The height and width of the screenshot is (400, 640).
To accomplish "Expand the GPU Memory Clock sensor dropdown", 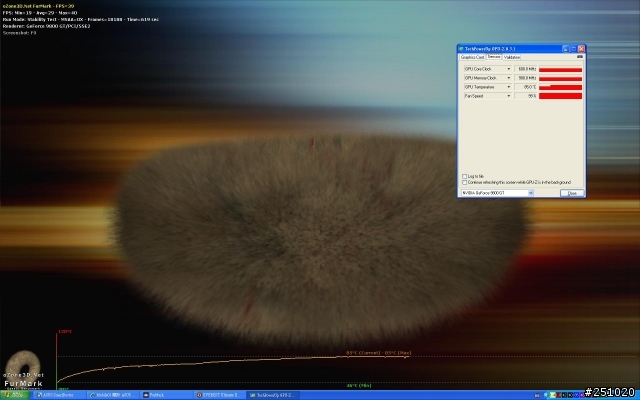I will point(509,78).
